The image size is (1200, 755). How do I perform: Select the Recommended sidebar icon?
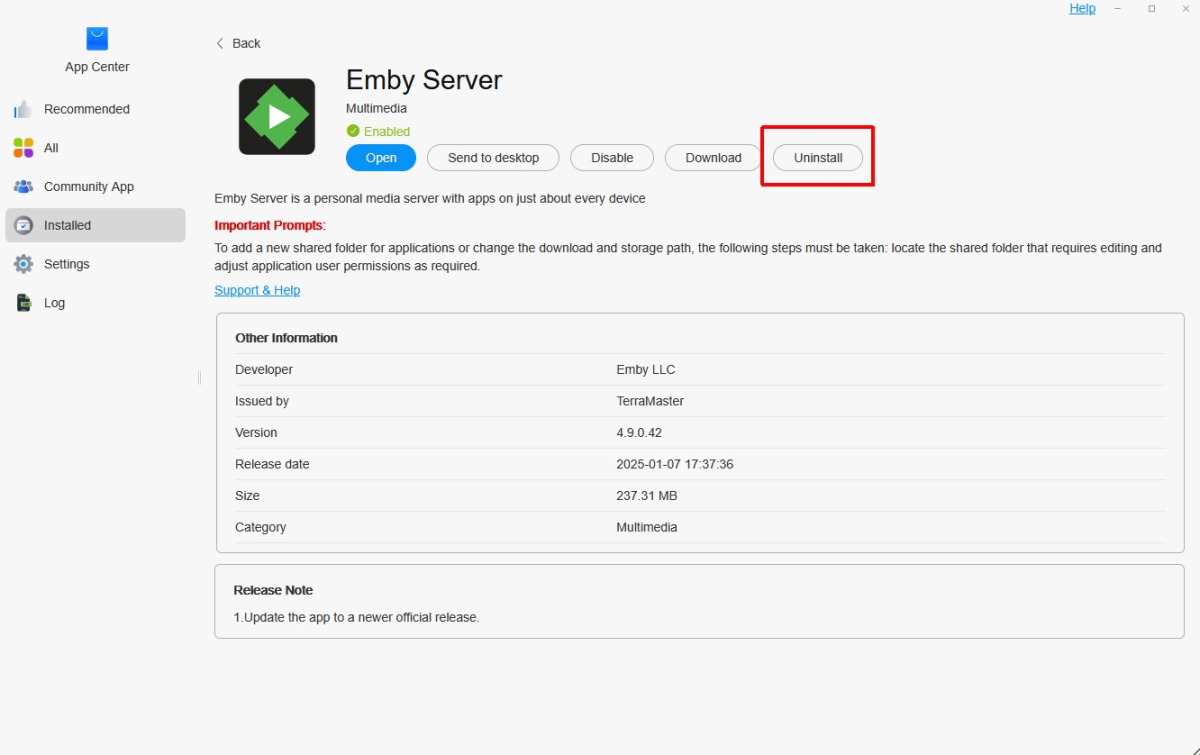click(21, 109)
